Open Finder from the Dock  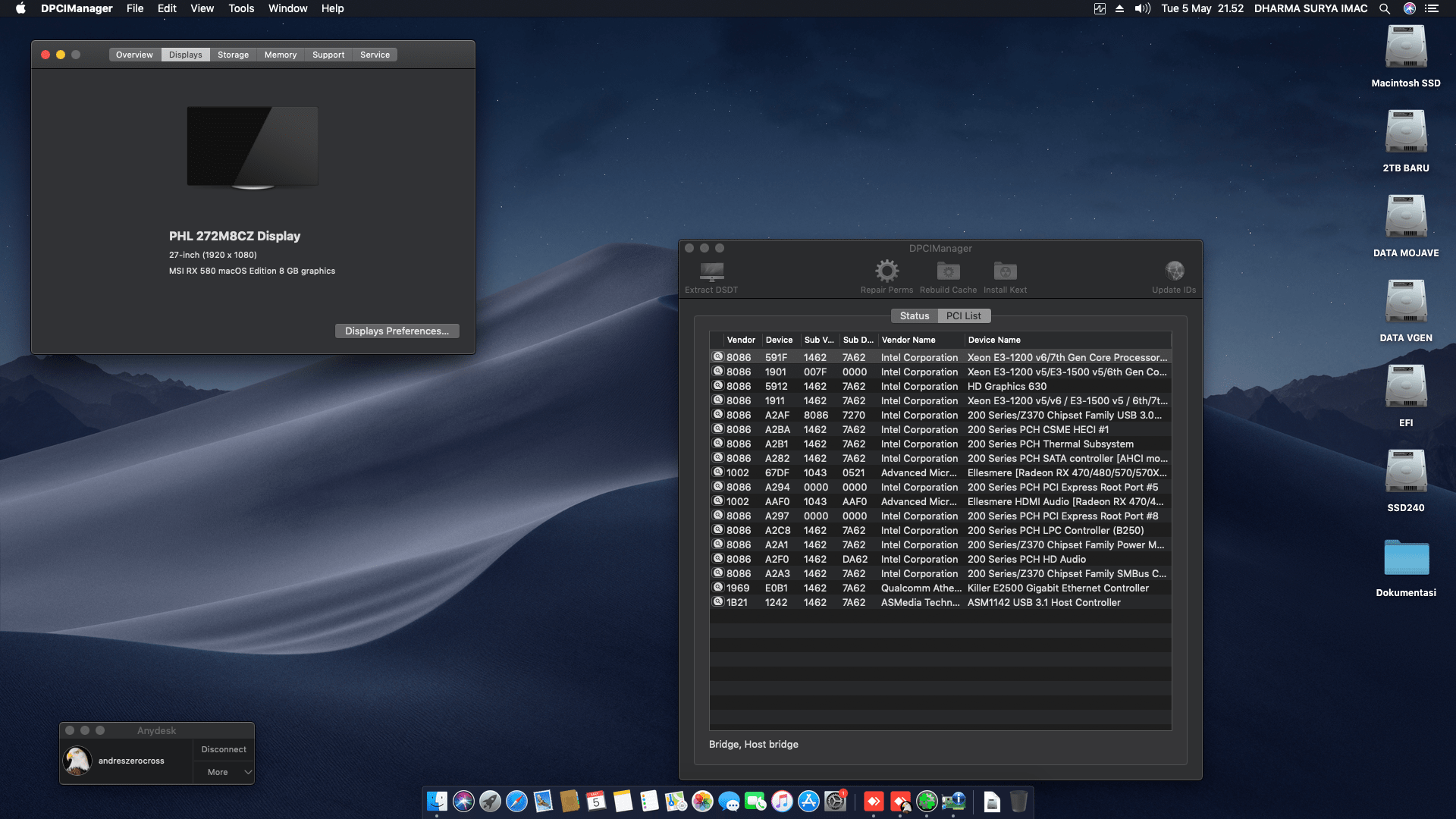438,802
